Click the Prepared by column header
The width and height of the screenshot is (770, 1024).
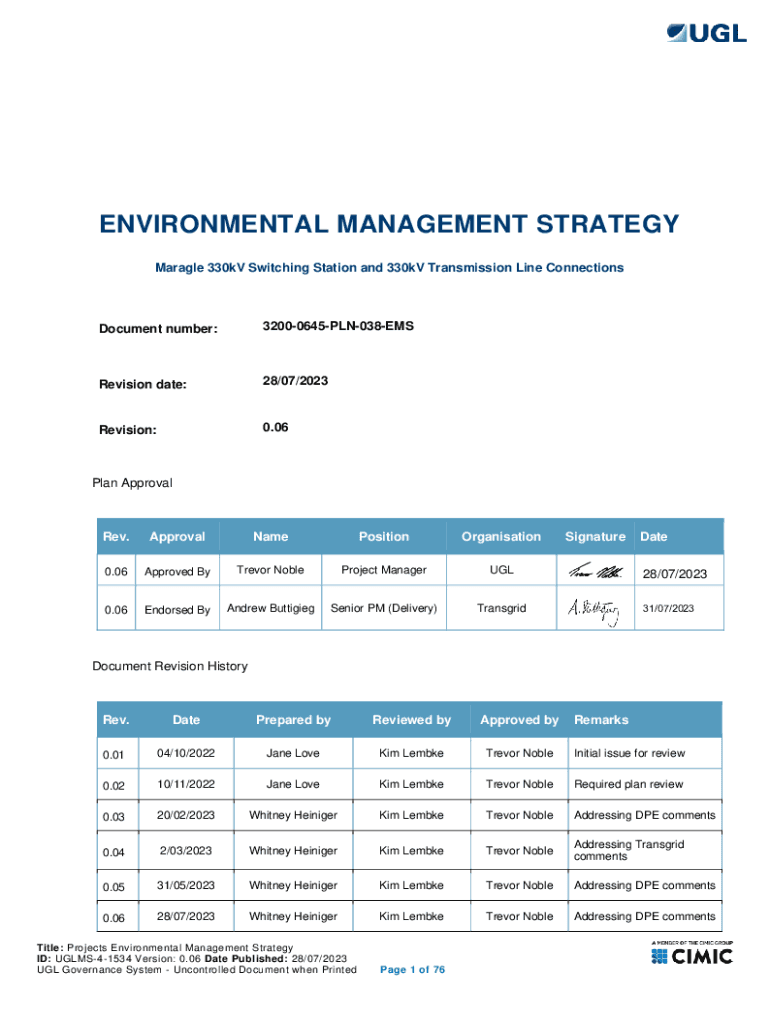[293, 720]
